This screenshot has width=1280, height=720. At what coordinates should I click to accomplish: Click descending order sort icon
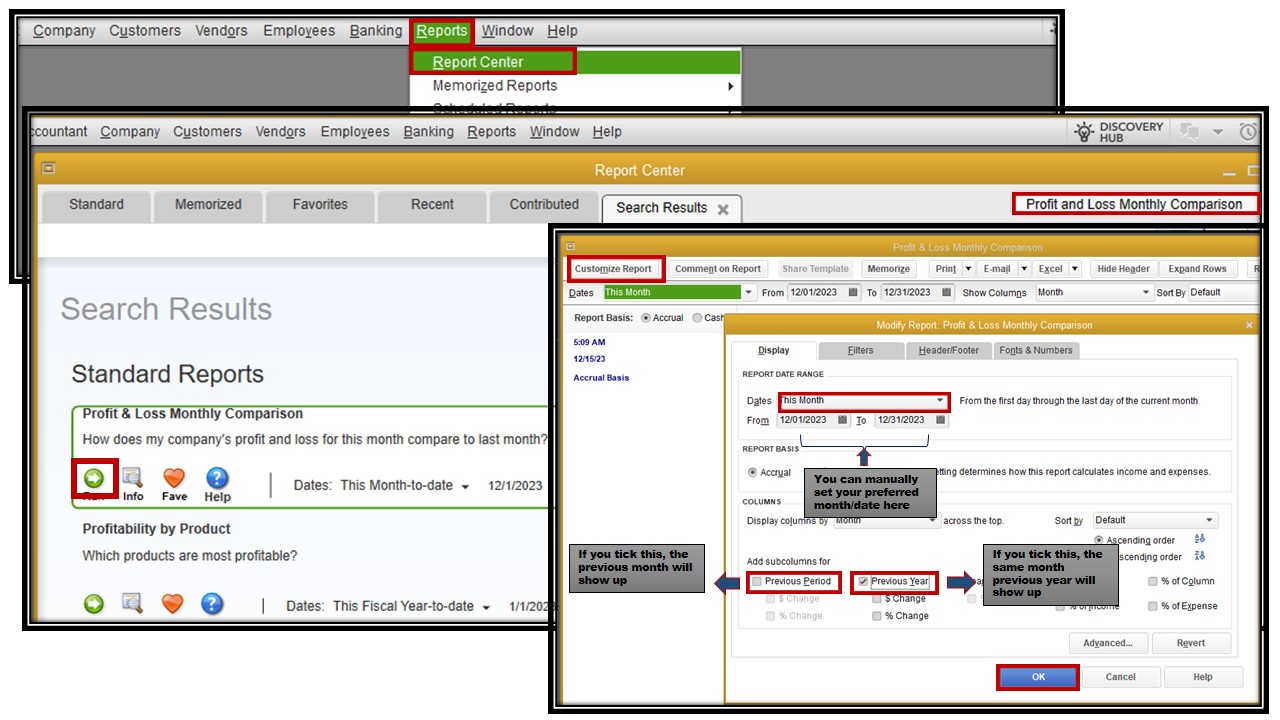click(1200, 556)
